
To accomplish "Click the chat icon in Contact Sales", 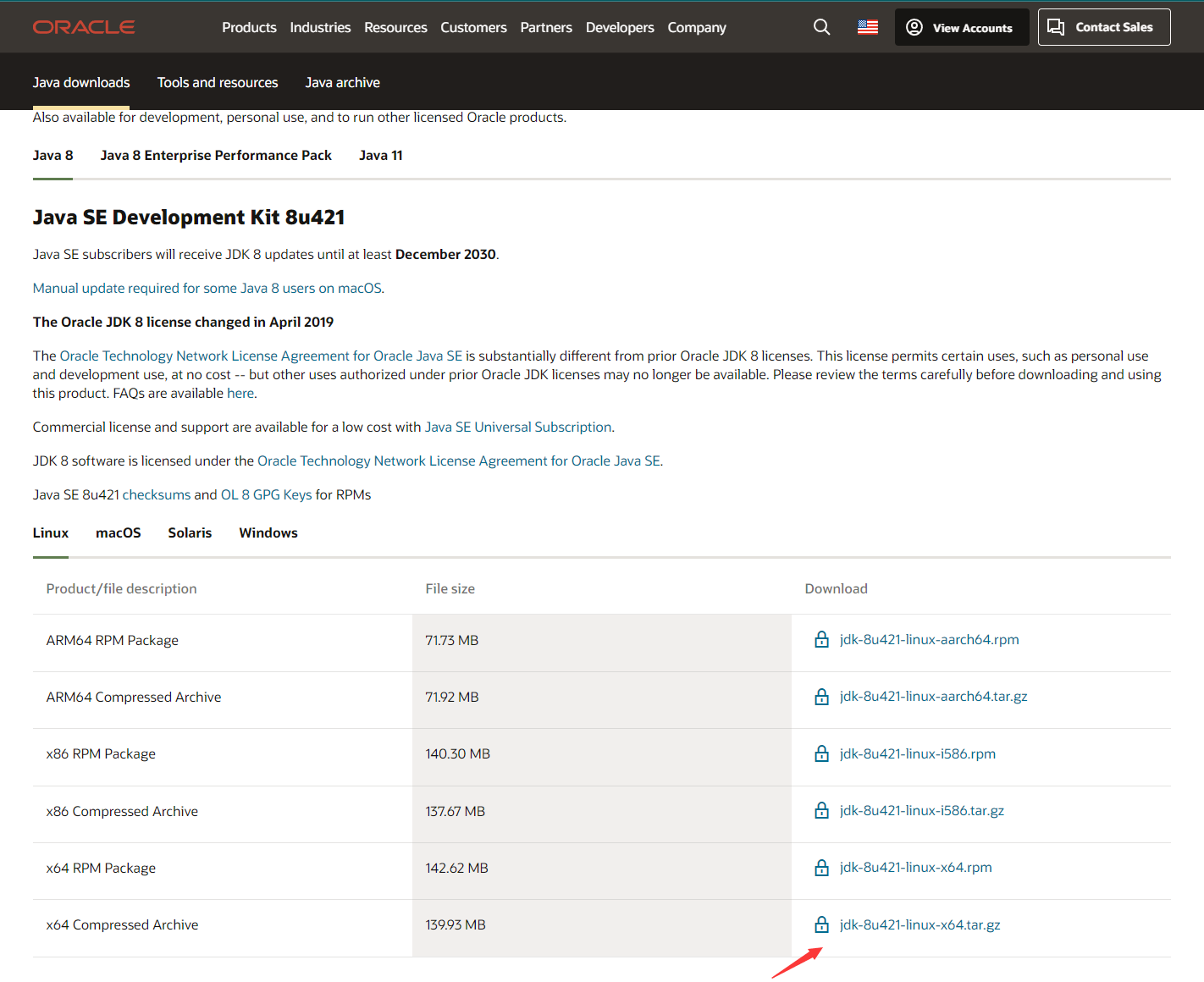I will click(1056, 27).
